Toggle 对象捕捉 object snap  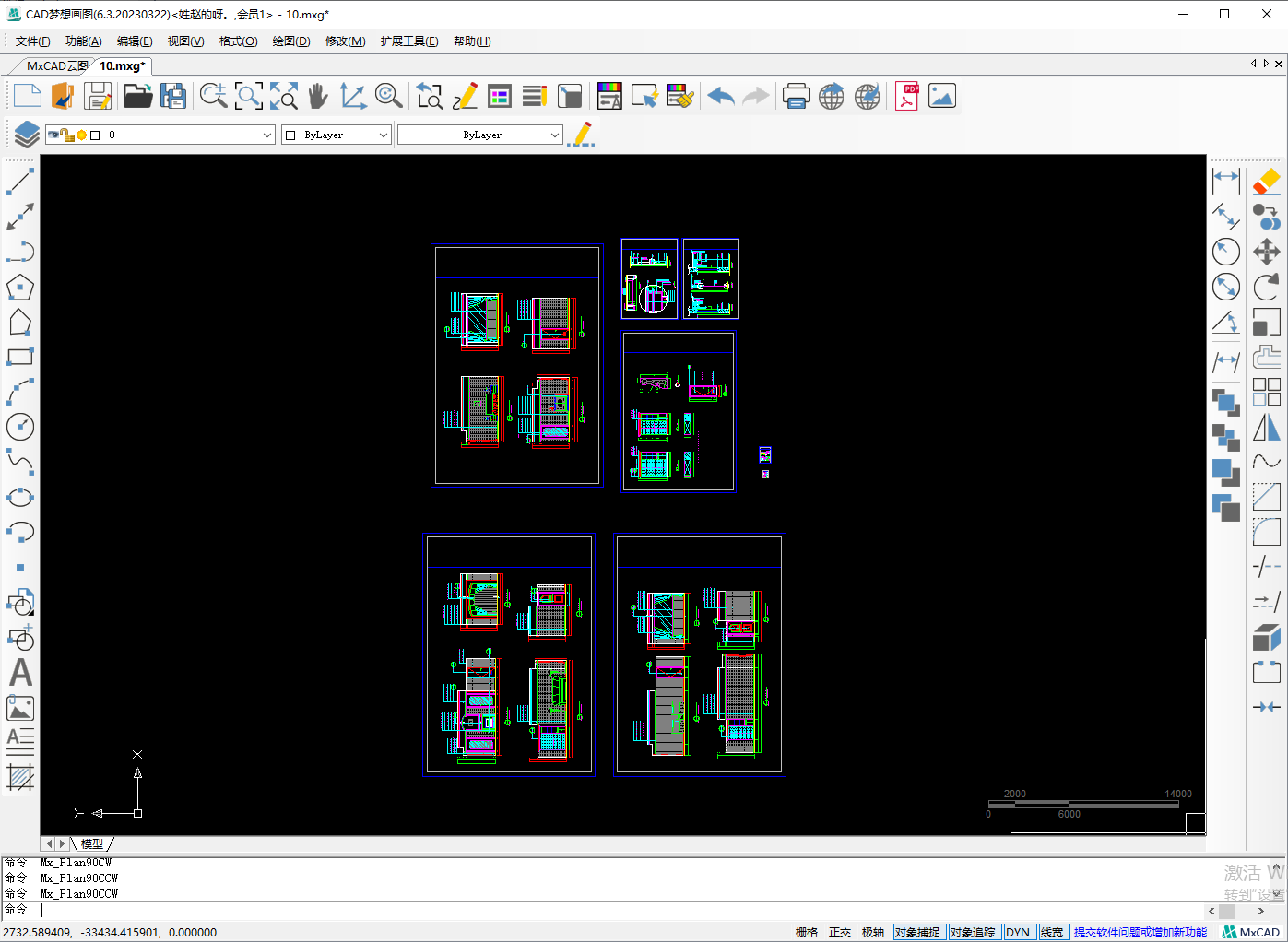[x=918, y=932]
